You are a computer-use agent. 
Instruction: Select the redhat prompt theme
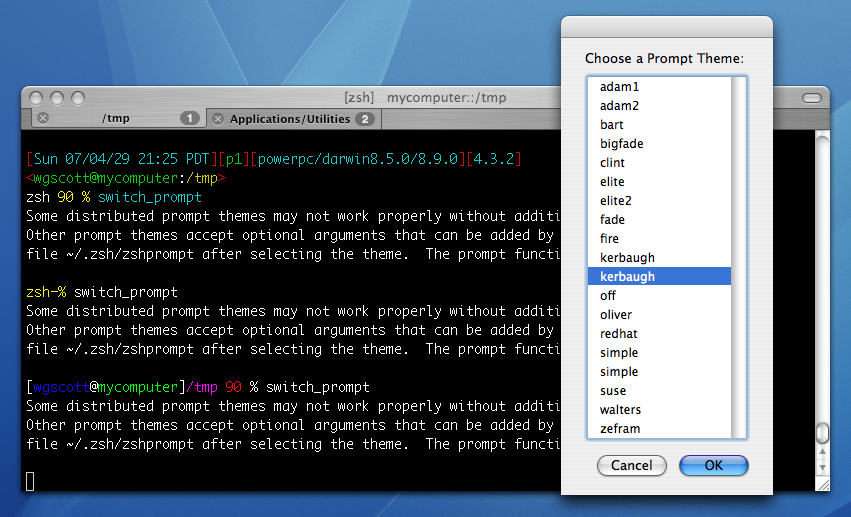(x=659, y=334)
